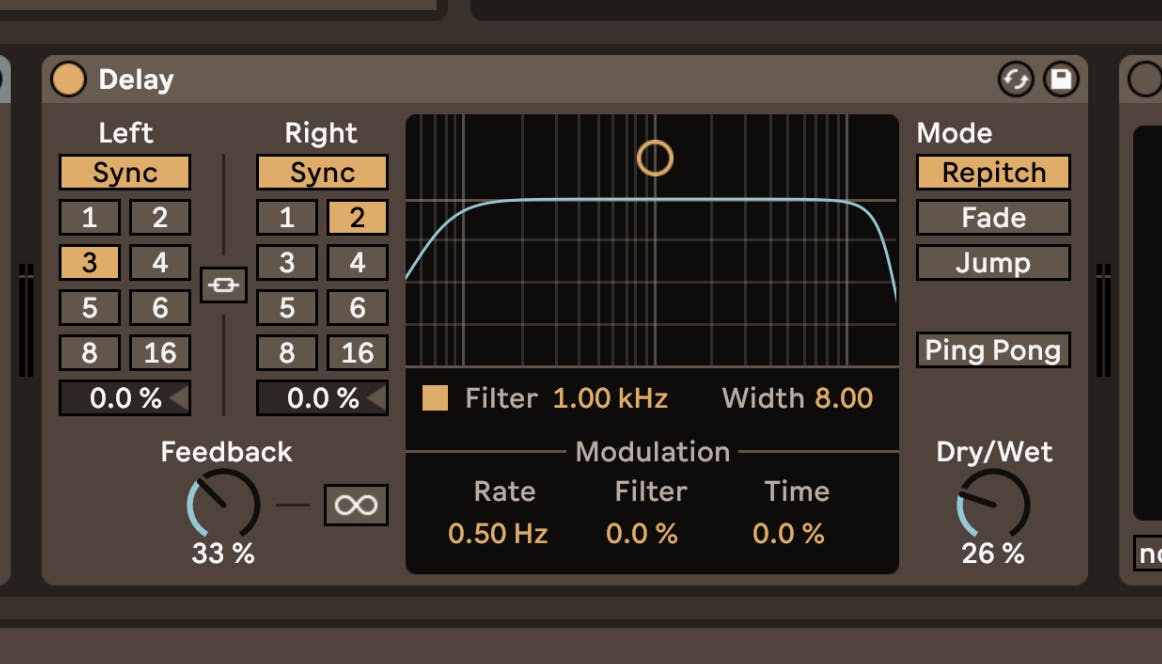
Task: Click Modulation Rate 0.50 Hz value
Action: 498,534
